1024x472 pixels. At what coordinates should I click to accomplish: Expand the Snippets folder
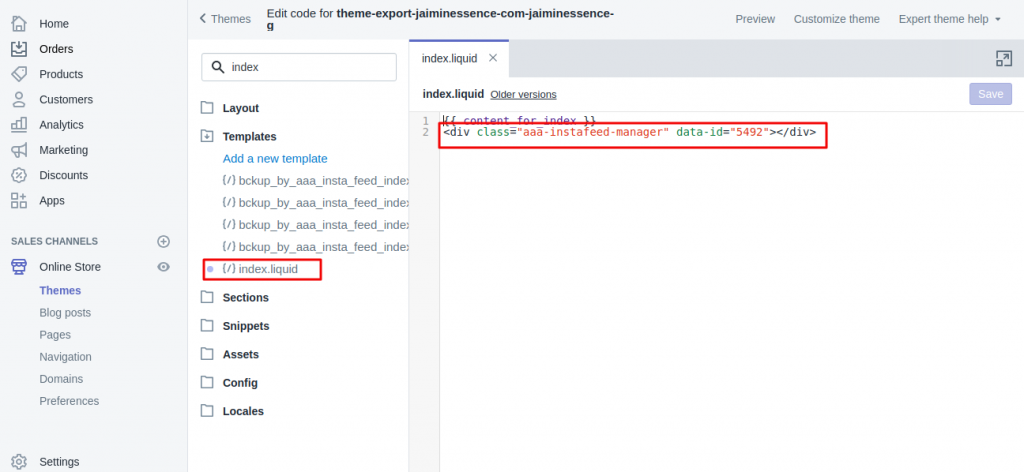(246, 326)
